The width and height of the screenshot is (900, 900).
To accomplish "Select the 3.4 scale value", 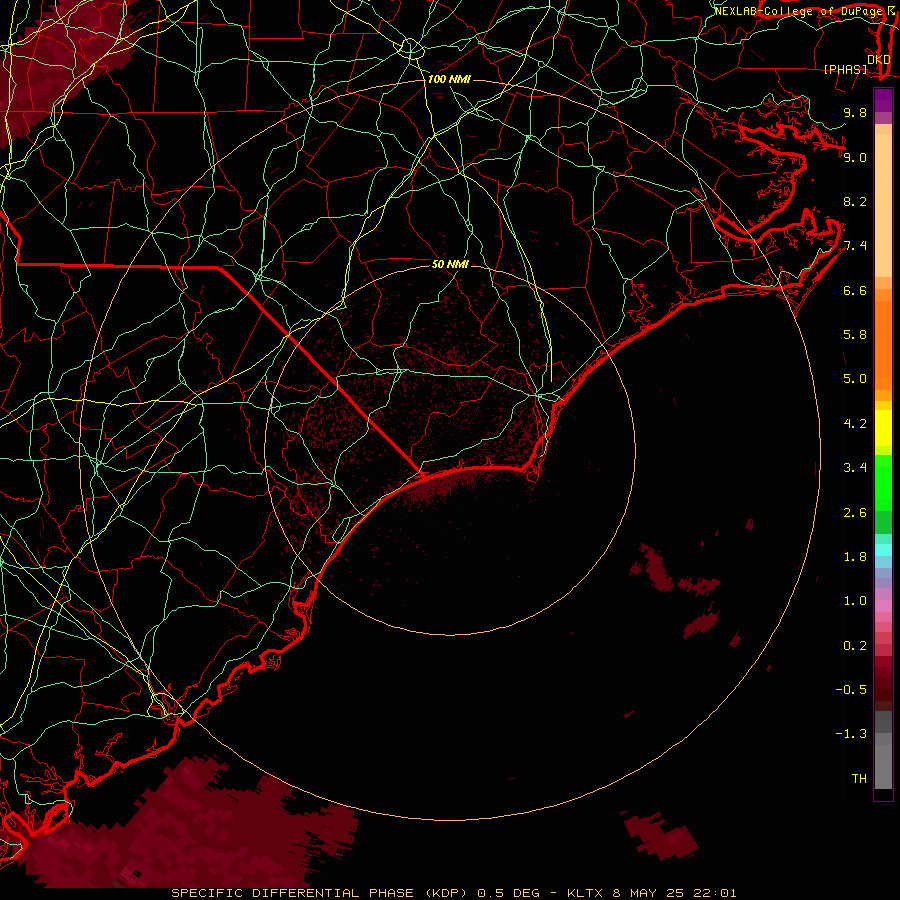I will (855, 468).
